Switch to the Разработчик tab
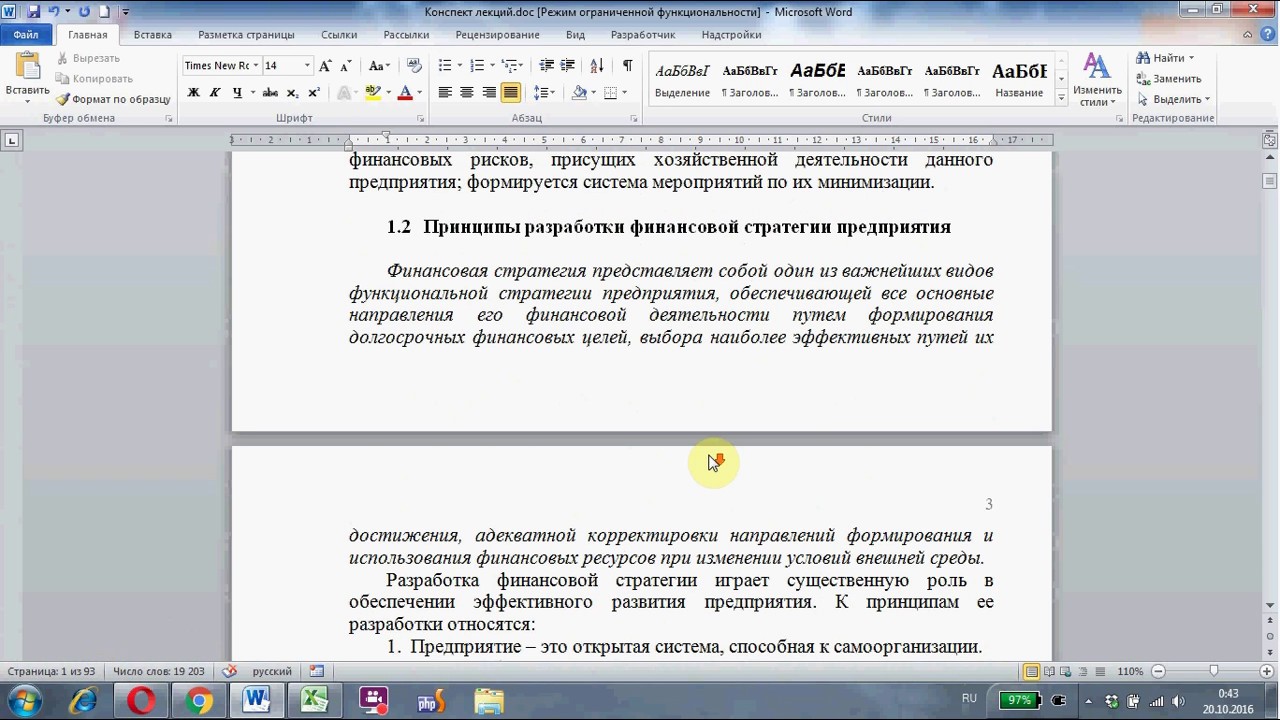This screenshot has width=1280, height=720. coord(643,35)
